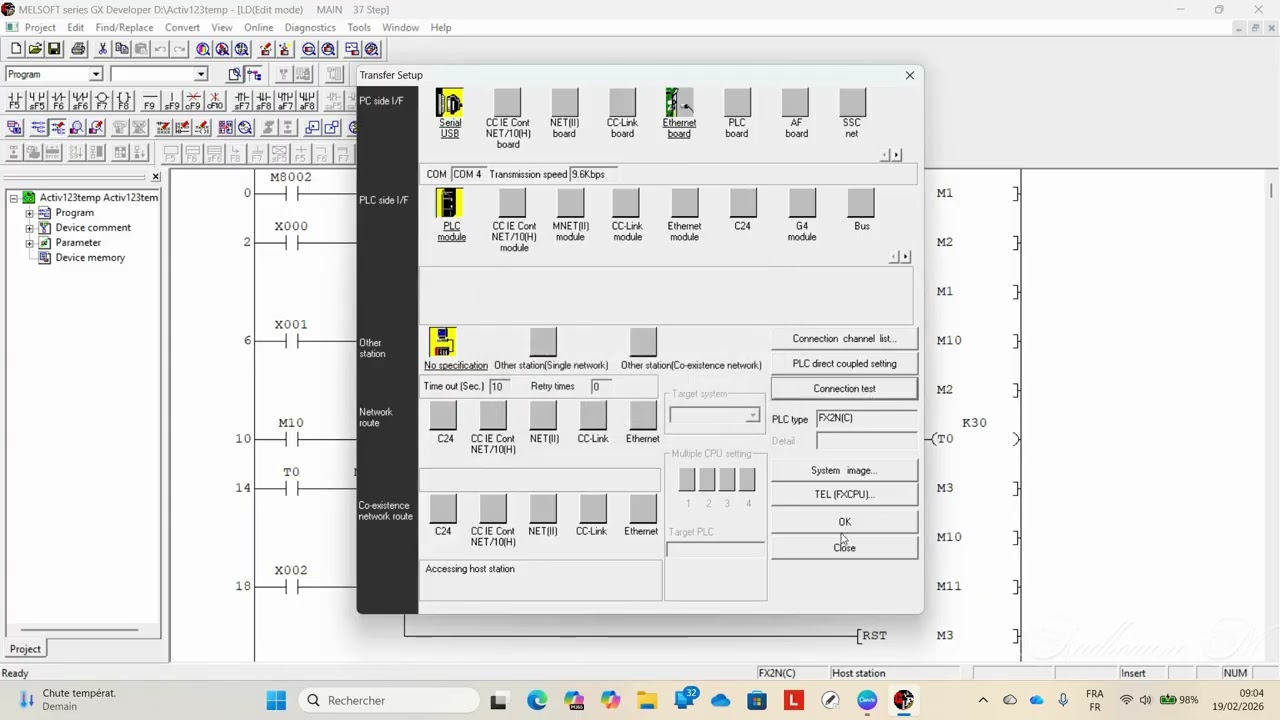
Task: Open PLC direct coupled setting
Action: (x=844, y=364)
